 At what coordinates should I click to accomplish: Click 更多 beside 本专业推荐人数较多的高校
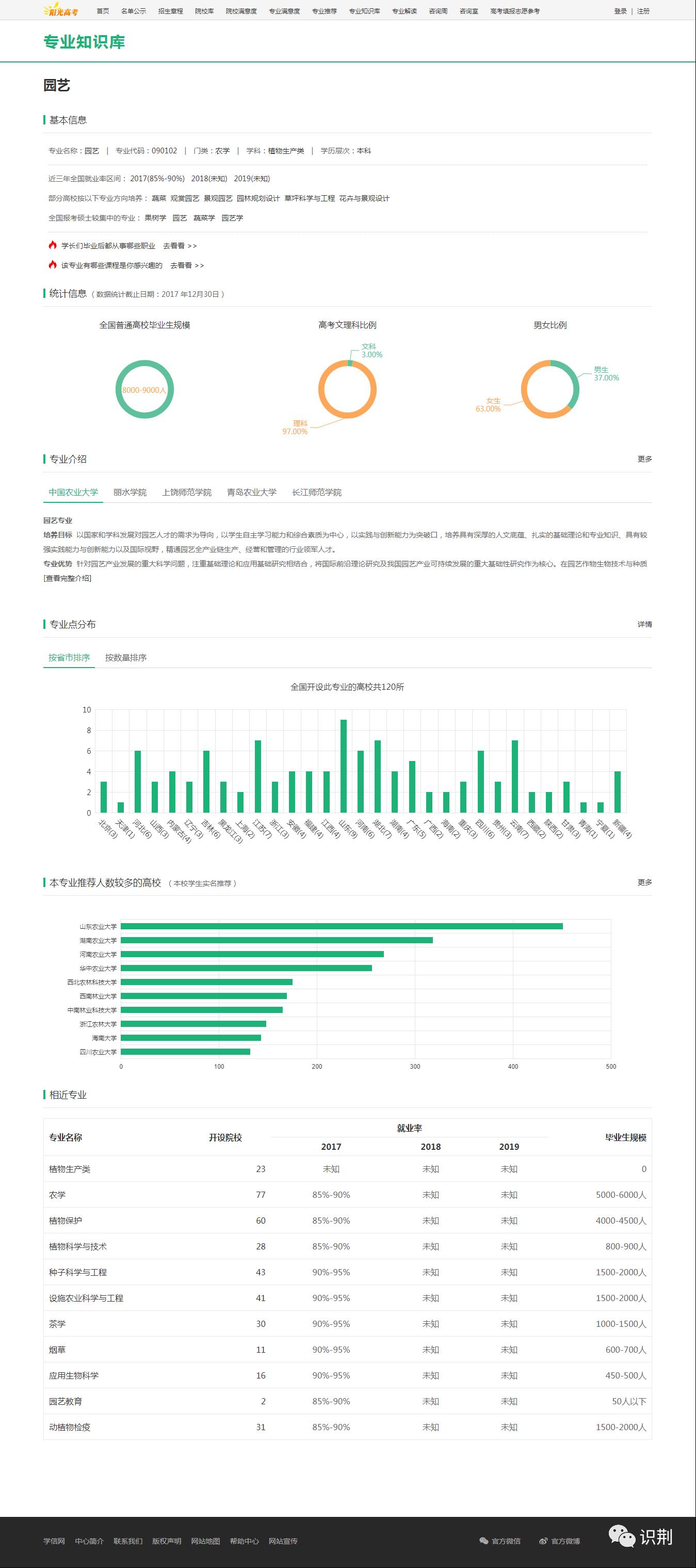[645, 882]
